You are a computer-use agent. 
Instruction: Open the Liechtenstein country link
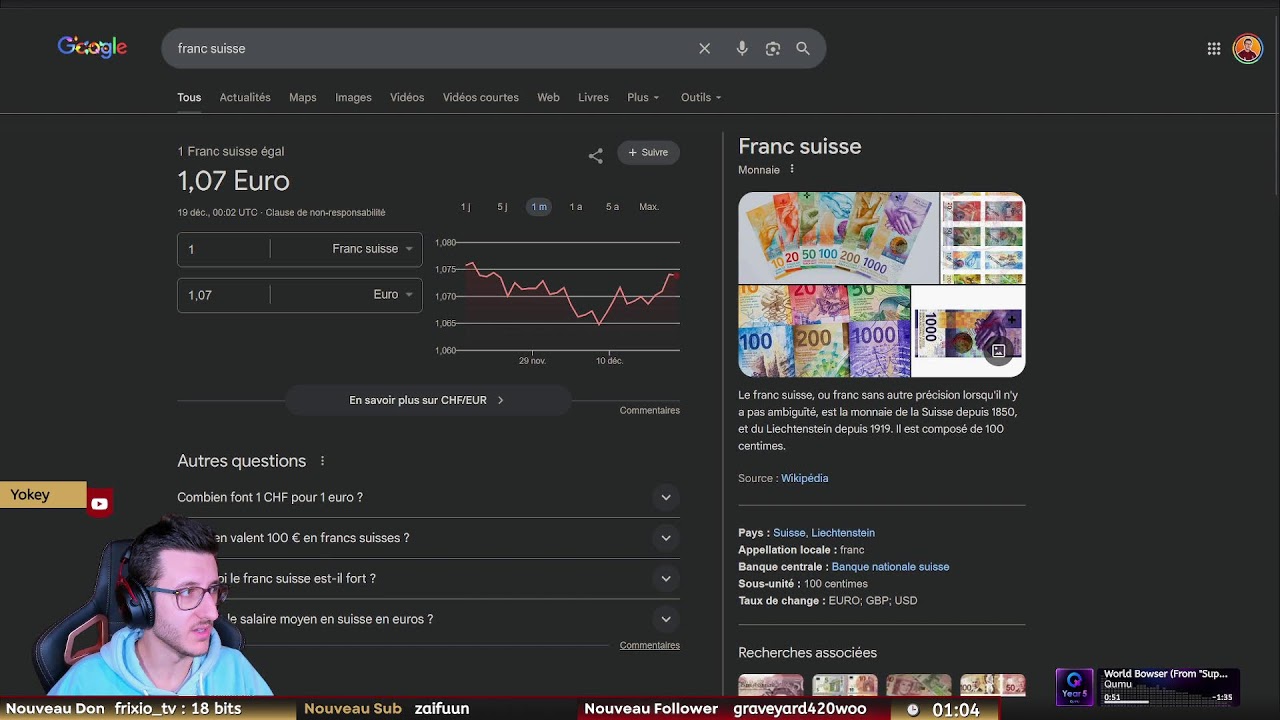tap(843, 533)
